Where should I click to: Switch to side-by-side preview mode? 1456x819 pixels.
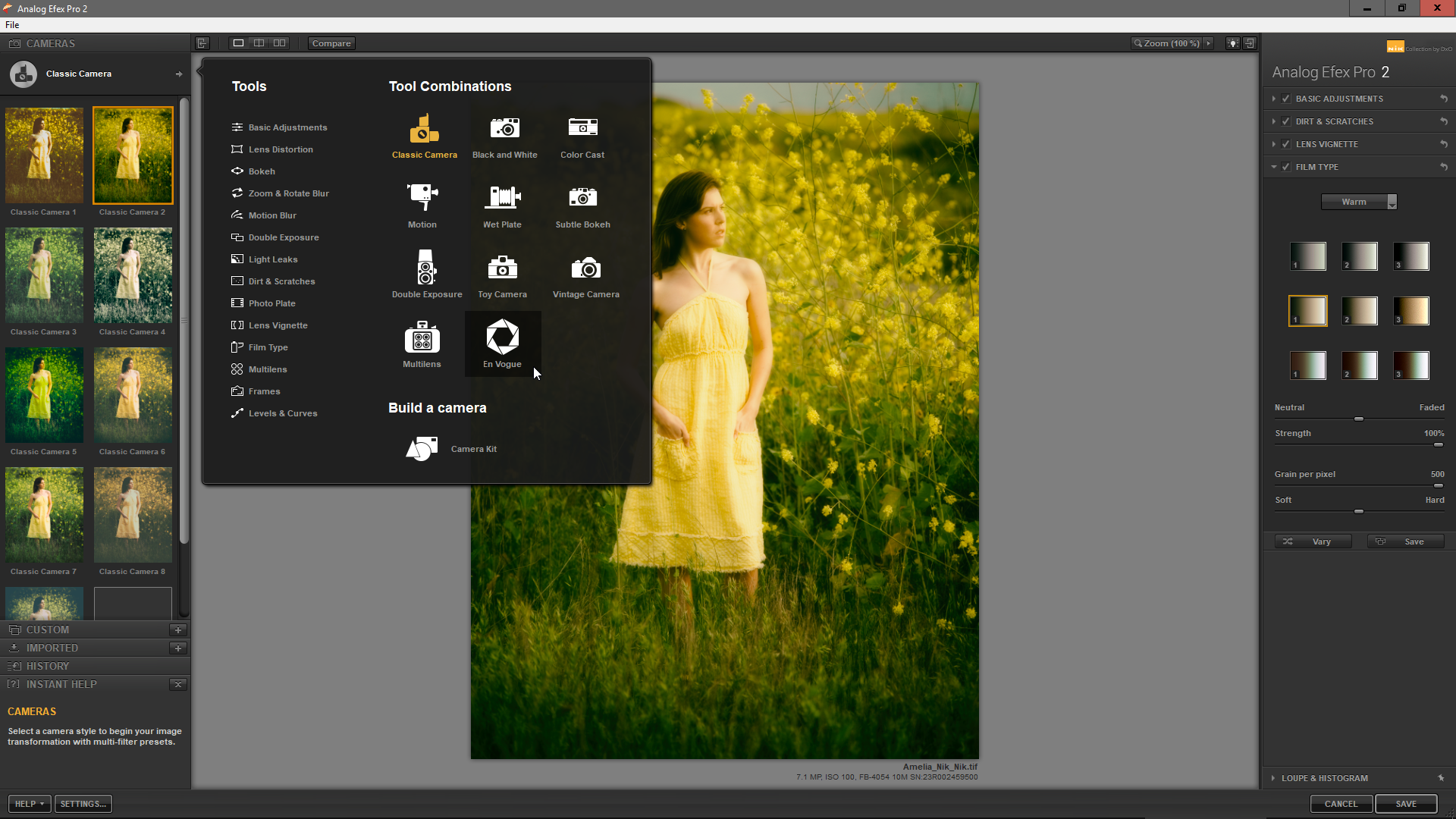[279, 43]
